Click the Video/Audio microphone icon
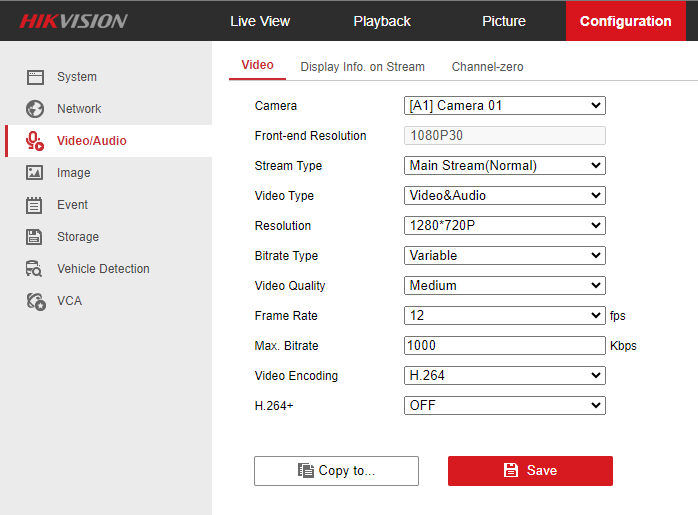Screen dimensions: 698x515 point(35,141)
